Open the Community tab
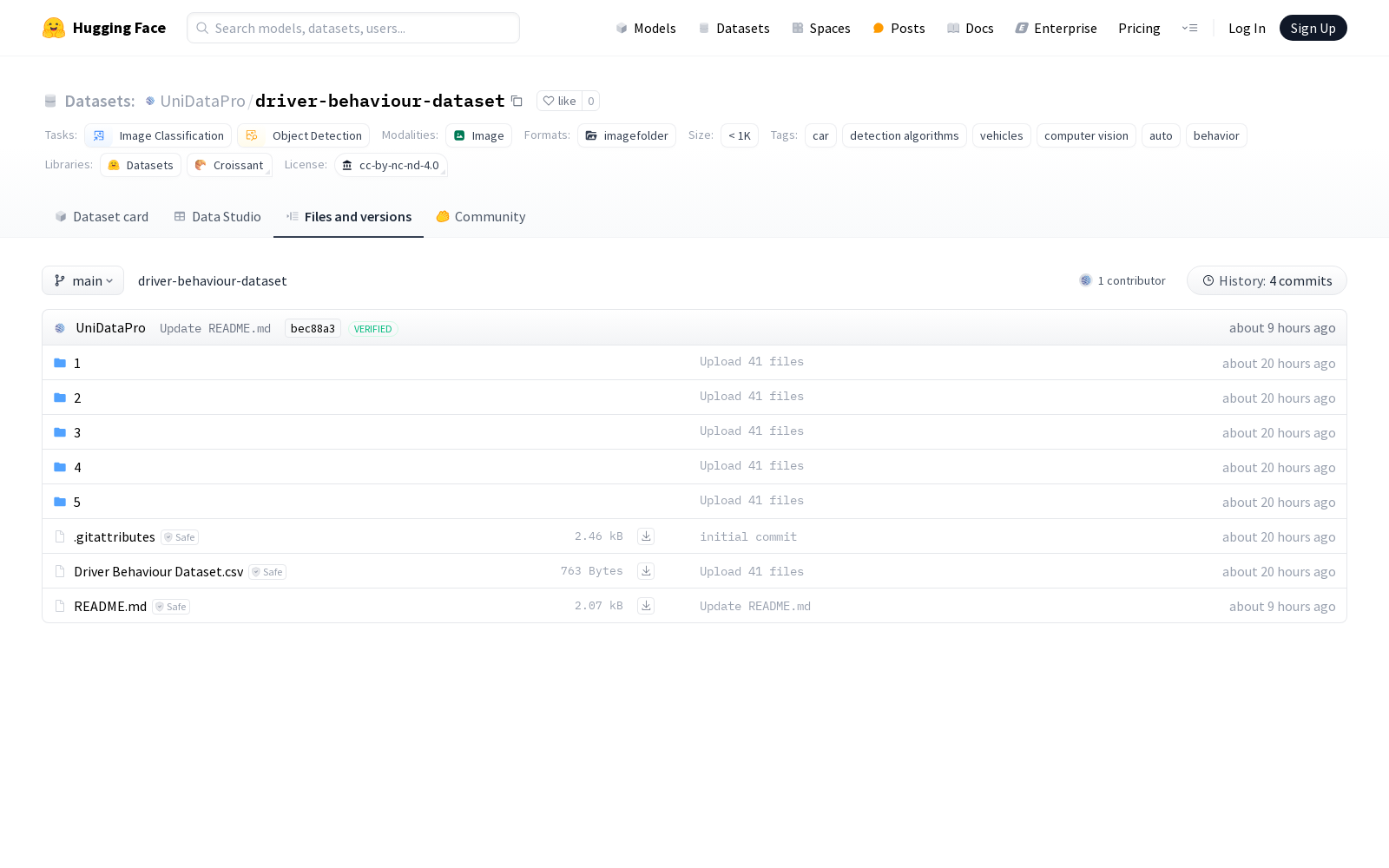The image size is (1389, 868). click(x=481, y=217)
